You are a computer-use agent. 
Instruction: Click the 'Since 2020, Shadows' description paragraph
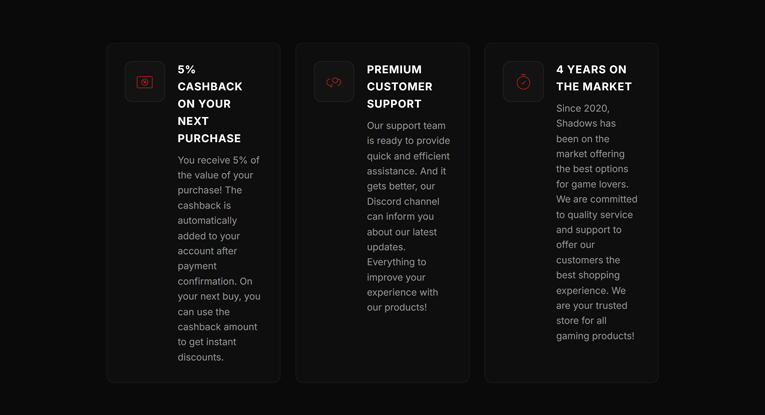coord(596,222)
